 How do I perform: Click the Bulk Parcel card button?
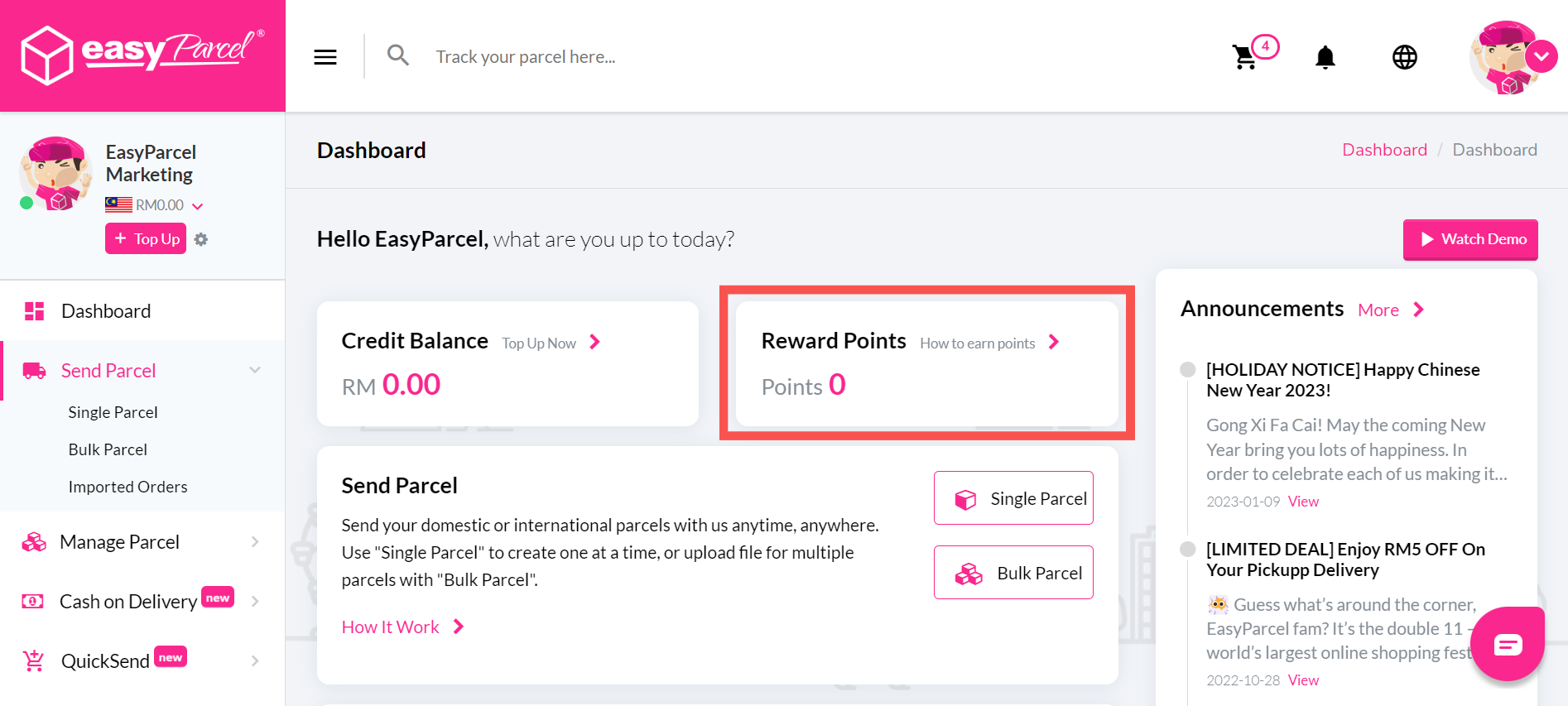[x=1013, y=573]
